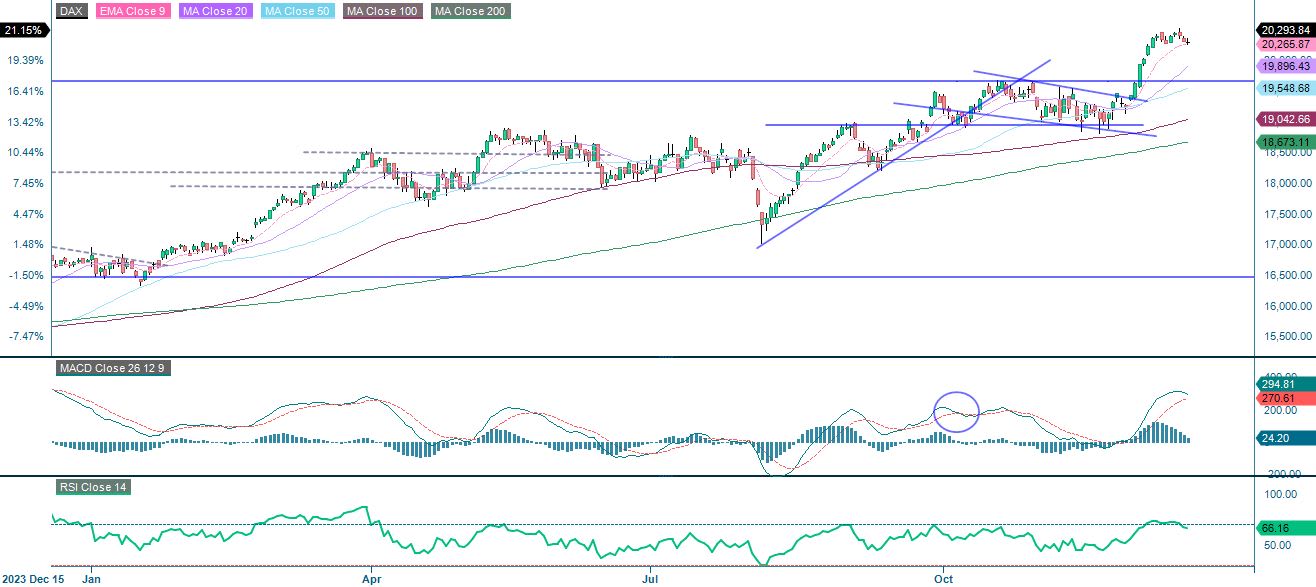Toggle the 20,293.84 last price tag
Viewport: 1316px width, 587px height.
[x=1284, y=31]
